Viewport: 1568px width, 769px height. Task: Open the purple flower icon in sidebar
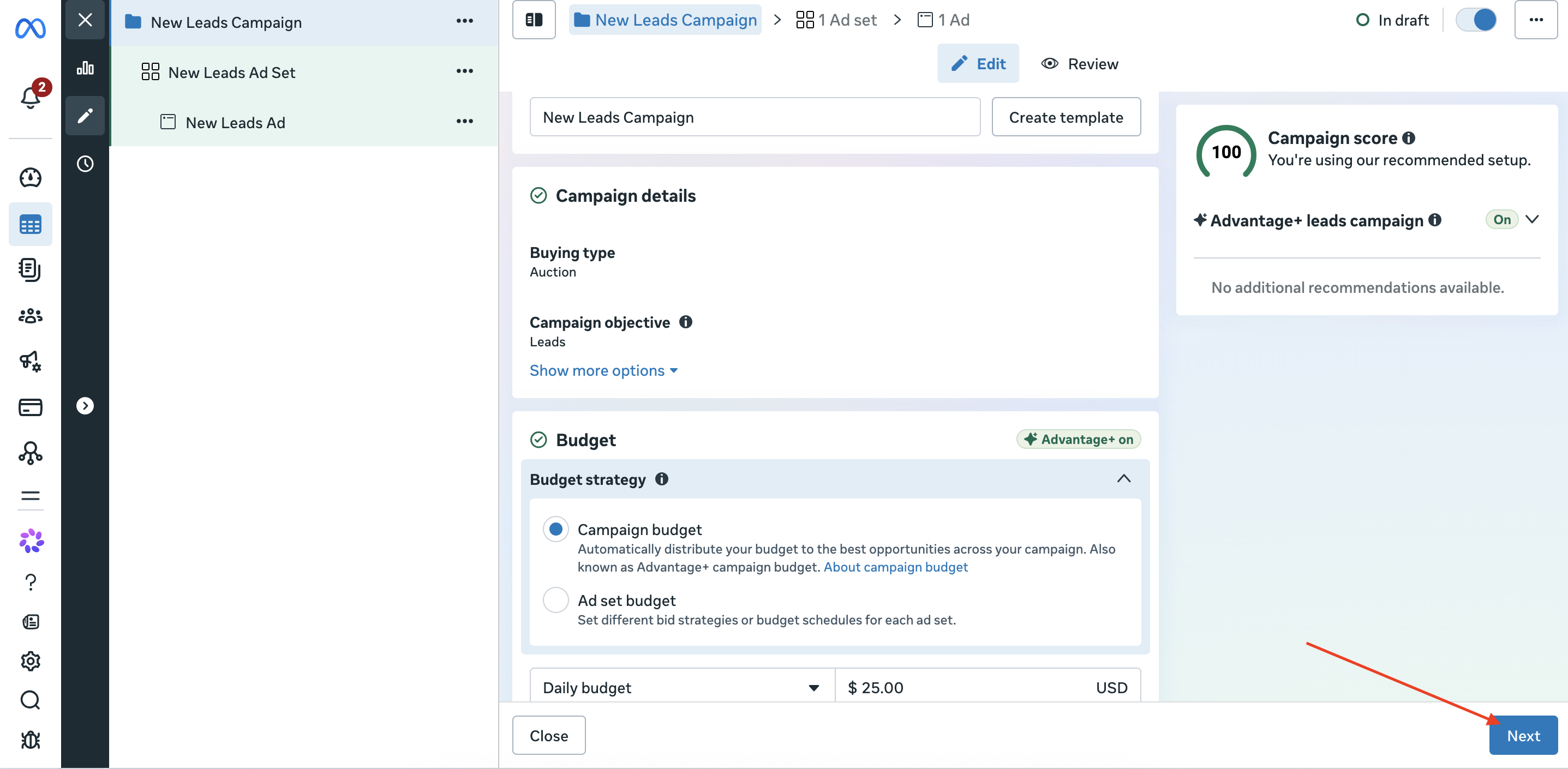(31, 541)
